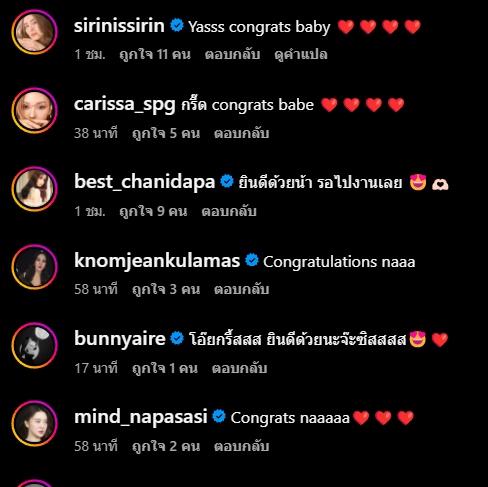Click verified badge beside best_chanidapa
488x487 pixels.
(227, 181)
